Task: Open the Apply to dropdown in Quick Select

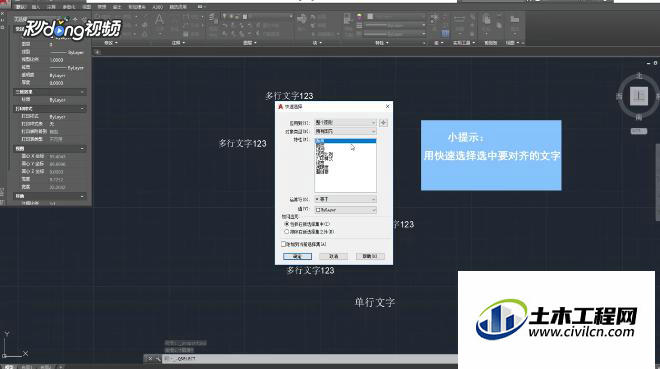Action: coord(345,122)
